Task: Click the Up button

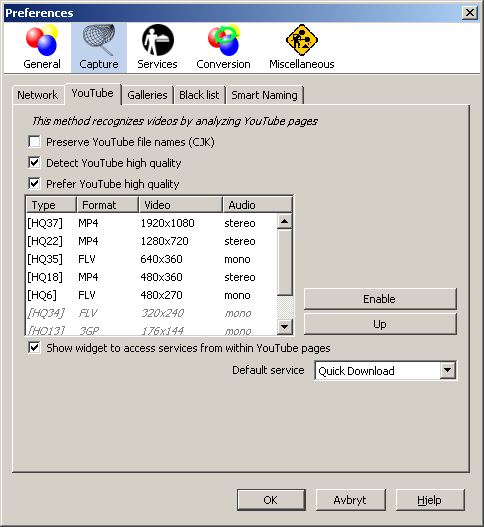Action: coord(380,324)
